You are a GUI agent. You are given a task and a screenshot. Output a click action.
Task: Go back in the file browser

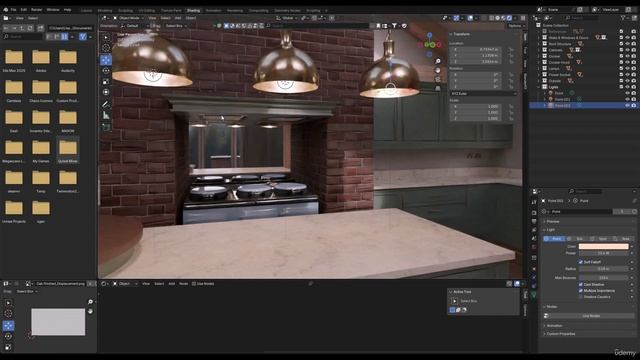pyautogui.click(x=6, y=28)
